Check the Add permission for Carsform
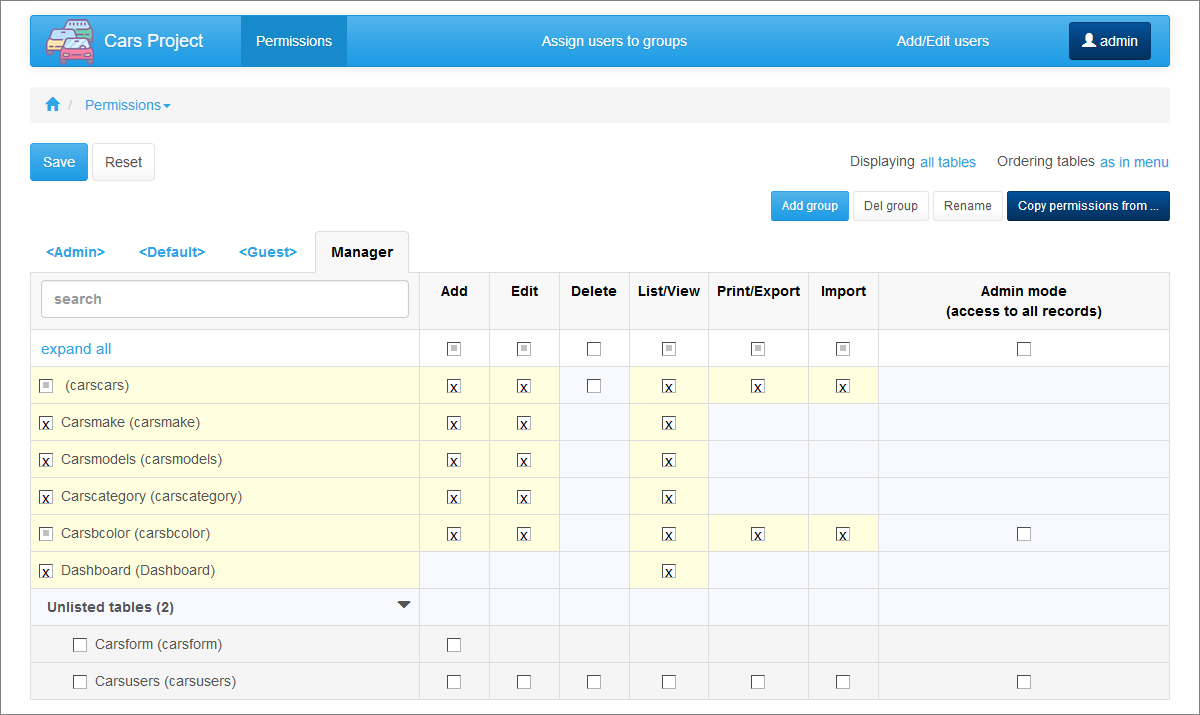Screen dimensions: 1200x715 click(453, 644)
